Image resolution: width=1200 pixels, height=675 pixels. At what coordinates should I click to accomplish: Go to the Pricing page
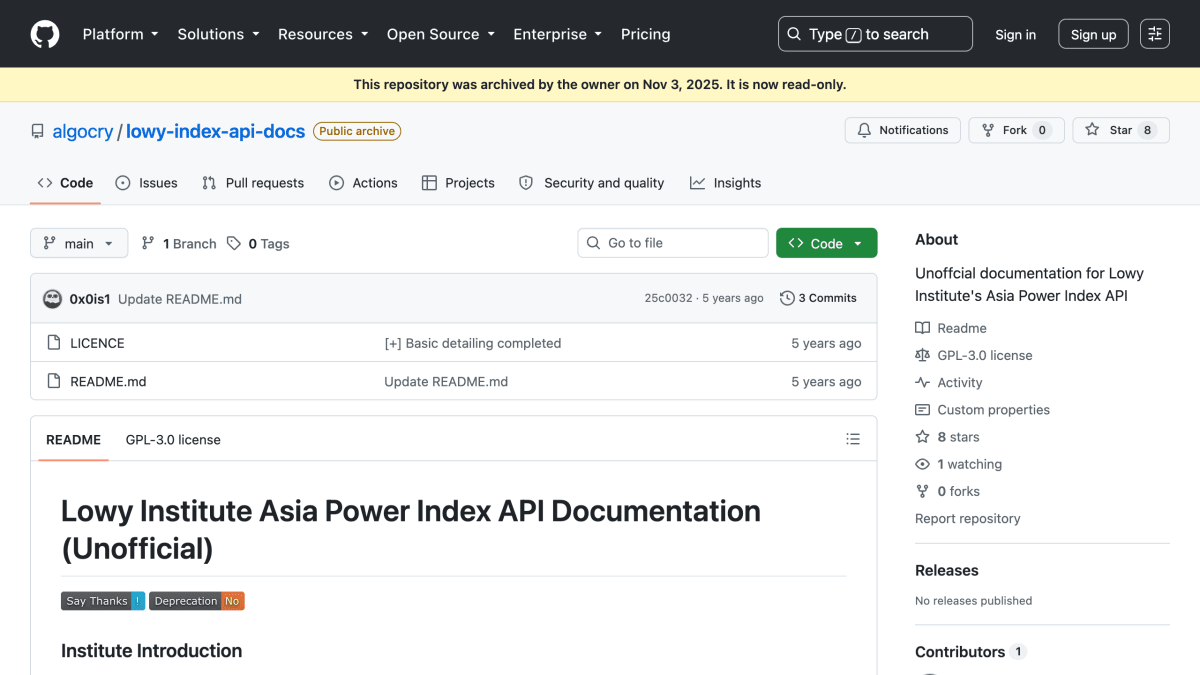pyautogui.click(x=646, y=34)
